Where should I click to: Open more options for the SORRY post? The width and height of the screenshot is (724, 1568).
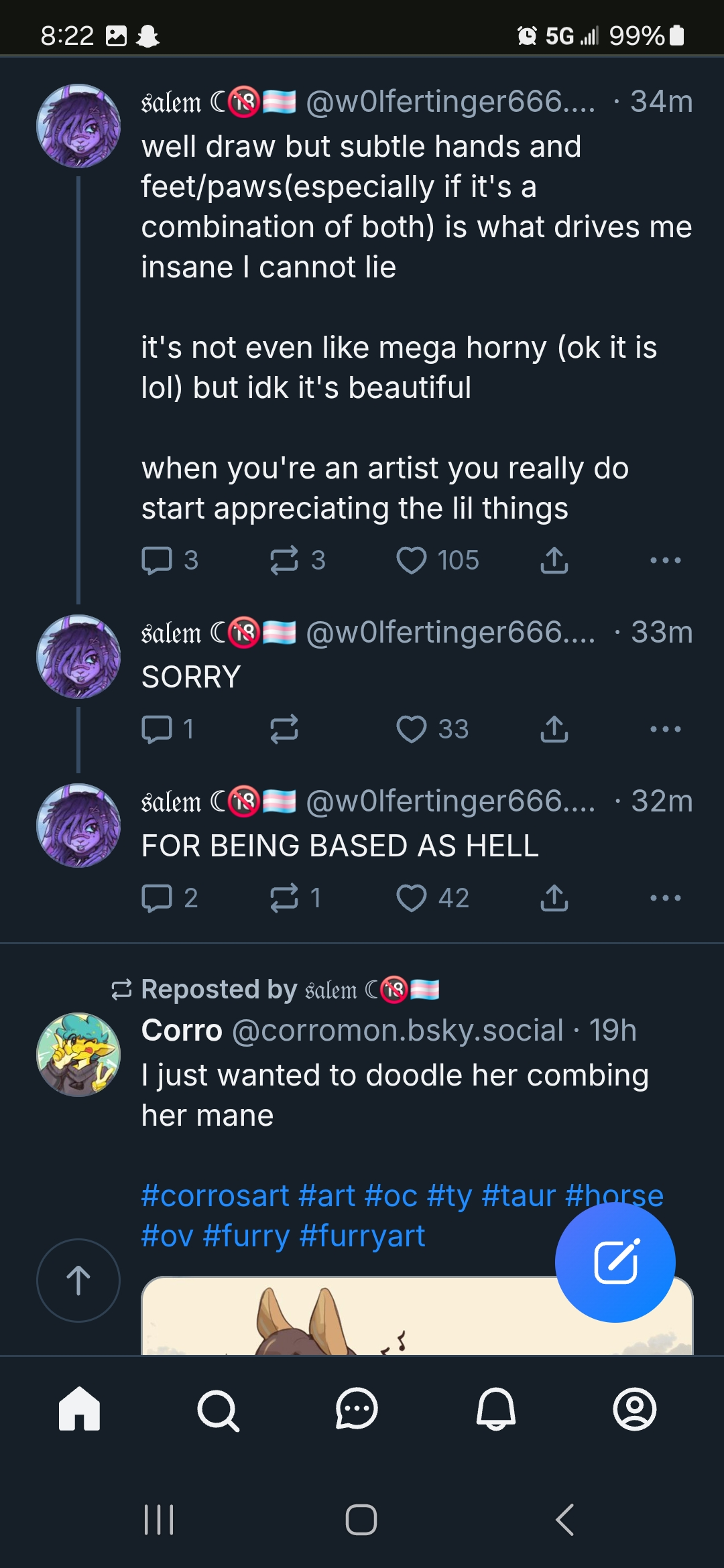(x=666, y=729)
